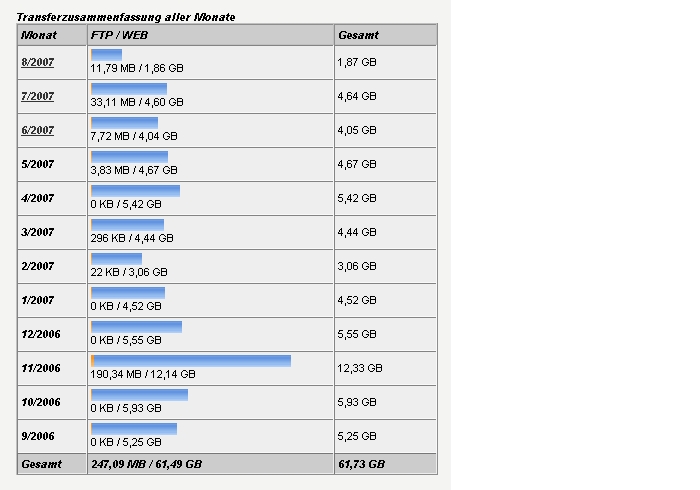Click the Transferzusammenfassung aller Monate title

[x=126, y=17]
